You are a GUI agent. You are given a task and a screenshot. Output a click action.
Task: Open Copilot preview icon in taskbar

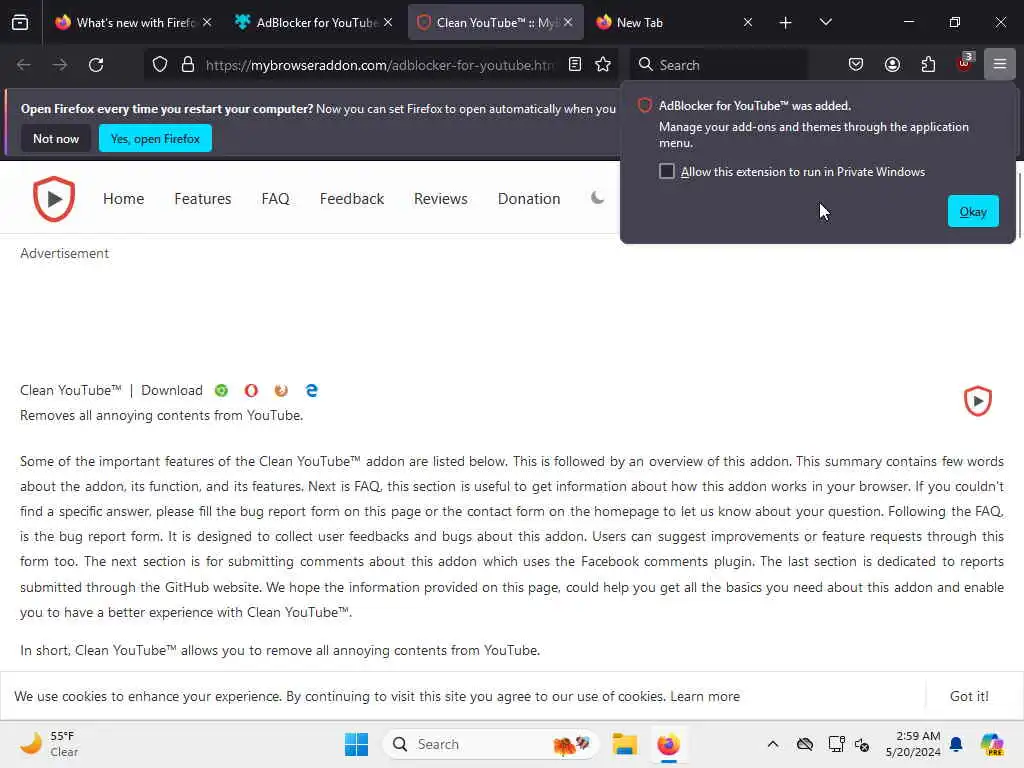(x=991, y=744)
